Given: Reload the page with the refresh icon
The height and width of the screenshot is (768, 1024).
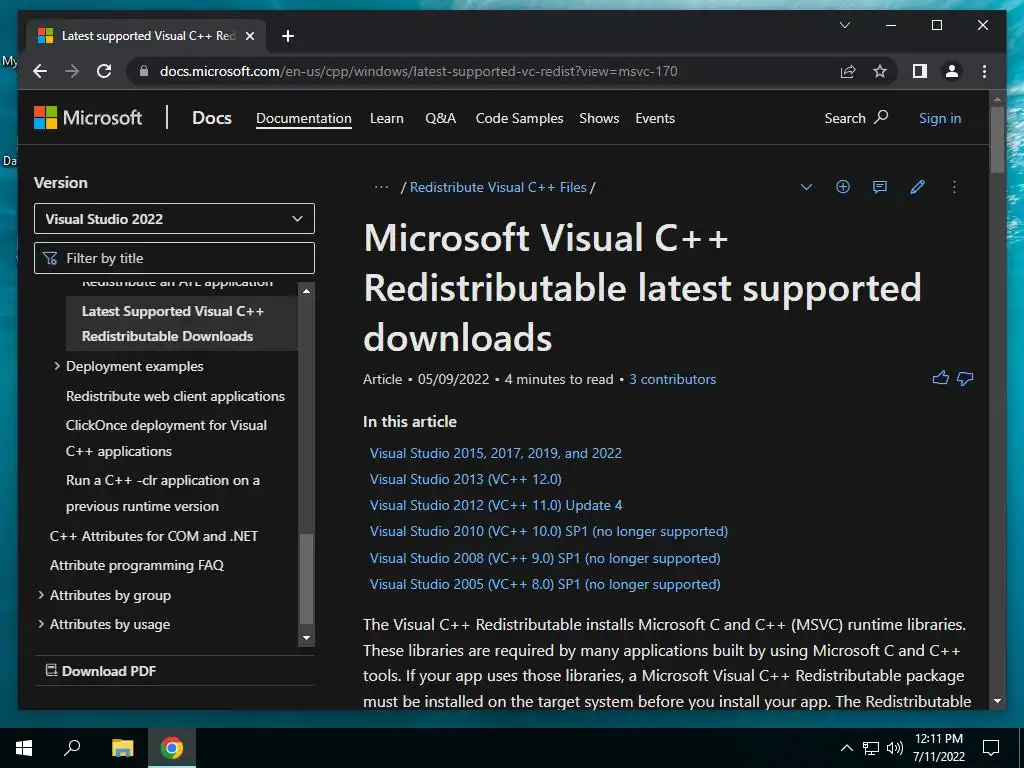Looking at the screenshot, I should [104, 71].
